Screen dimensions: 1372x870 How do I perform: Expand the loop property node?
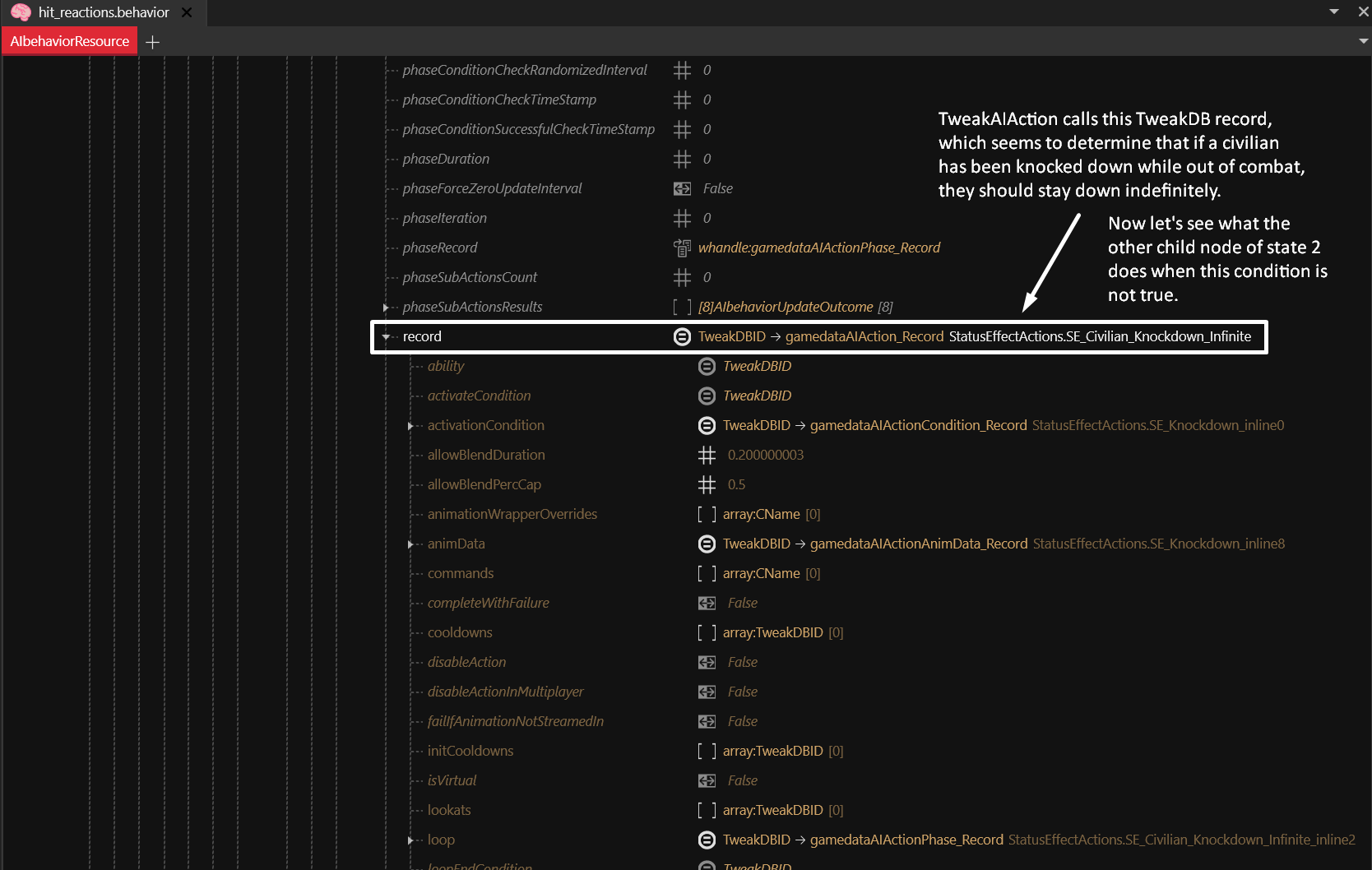(410, 840)
